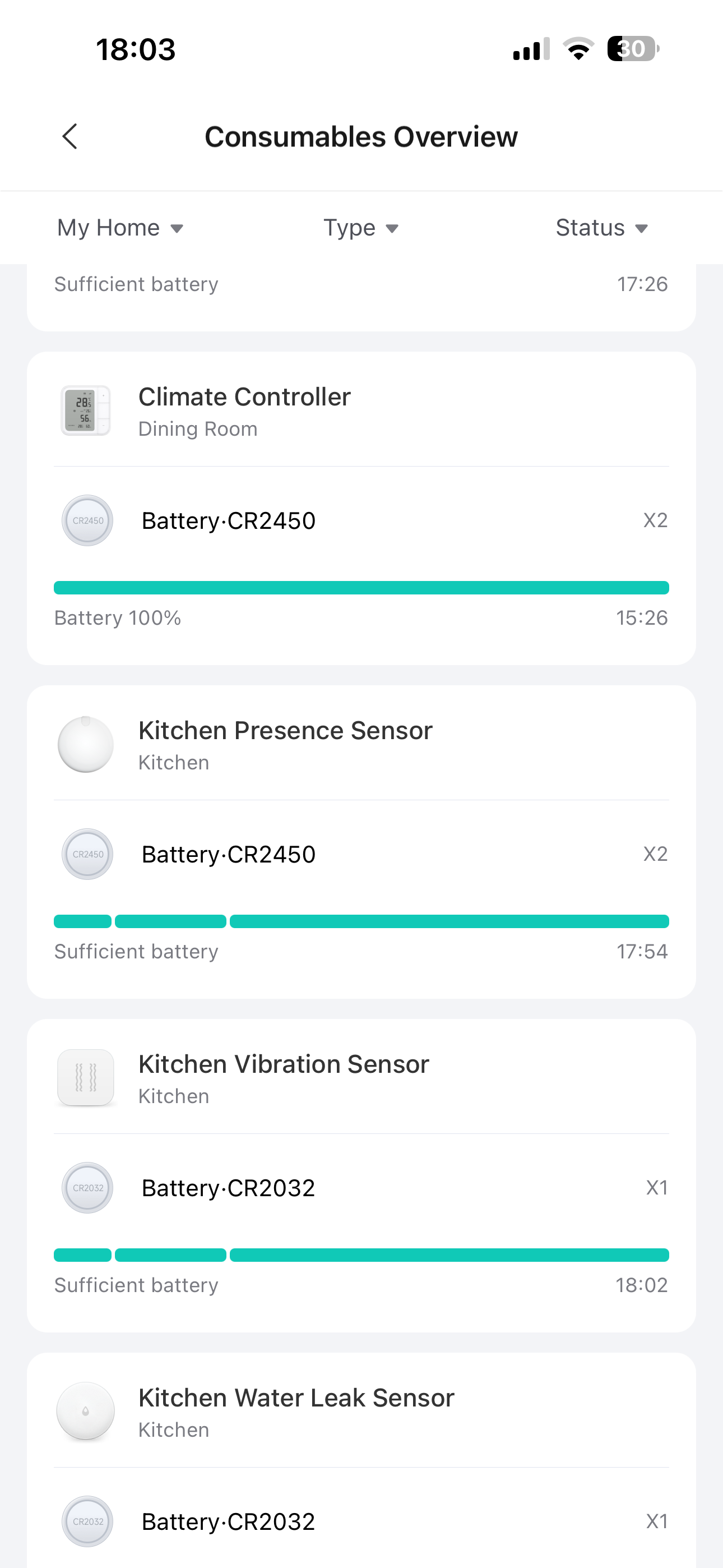Select the Kitchen Water Leak Sensor name

tap(296, 1398)
